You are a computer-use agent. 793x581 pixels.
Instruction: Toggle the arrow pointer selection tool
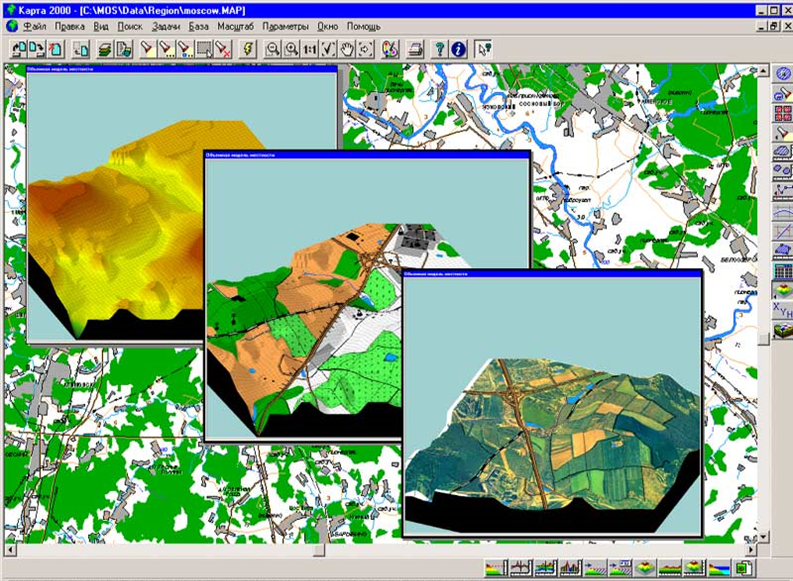484,48
